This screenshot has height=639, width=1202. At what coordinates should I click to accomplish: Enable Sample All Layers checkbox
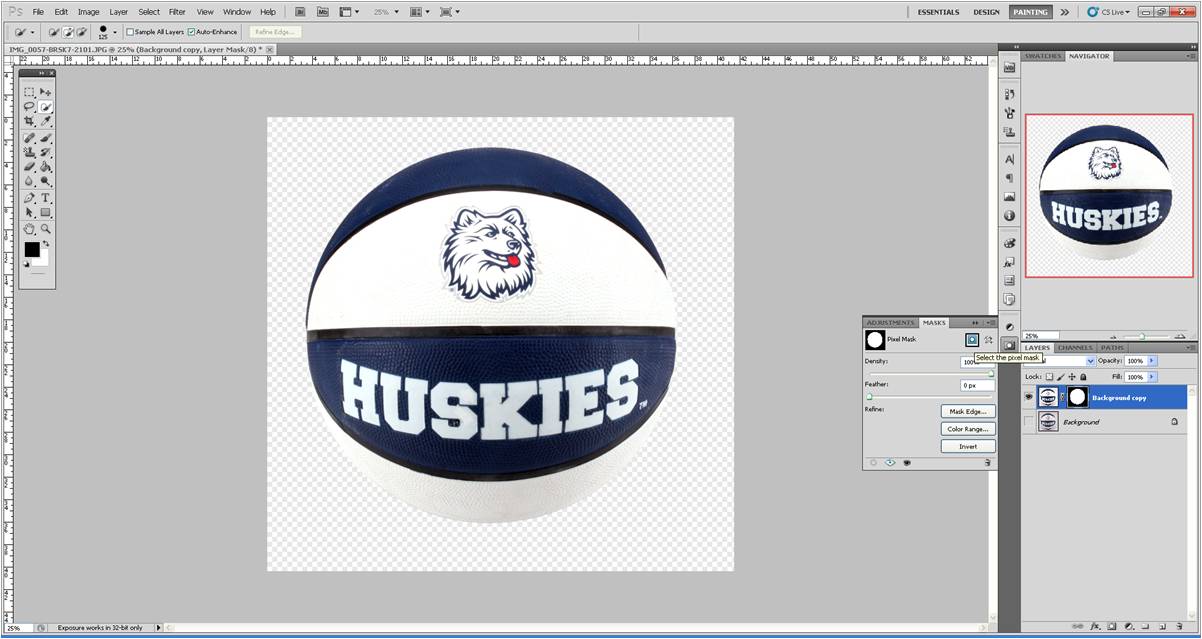pyautogui.click(x=130, y=32)
